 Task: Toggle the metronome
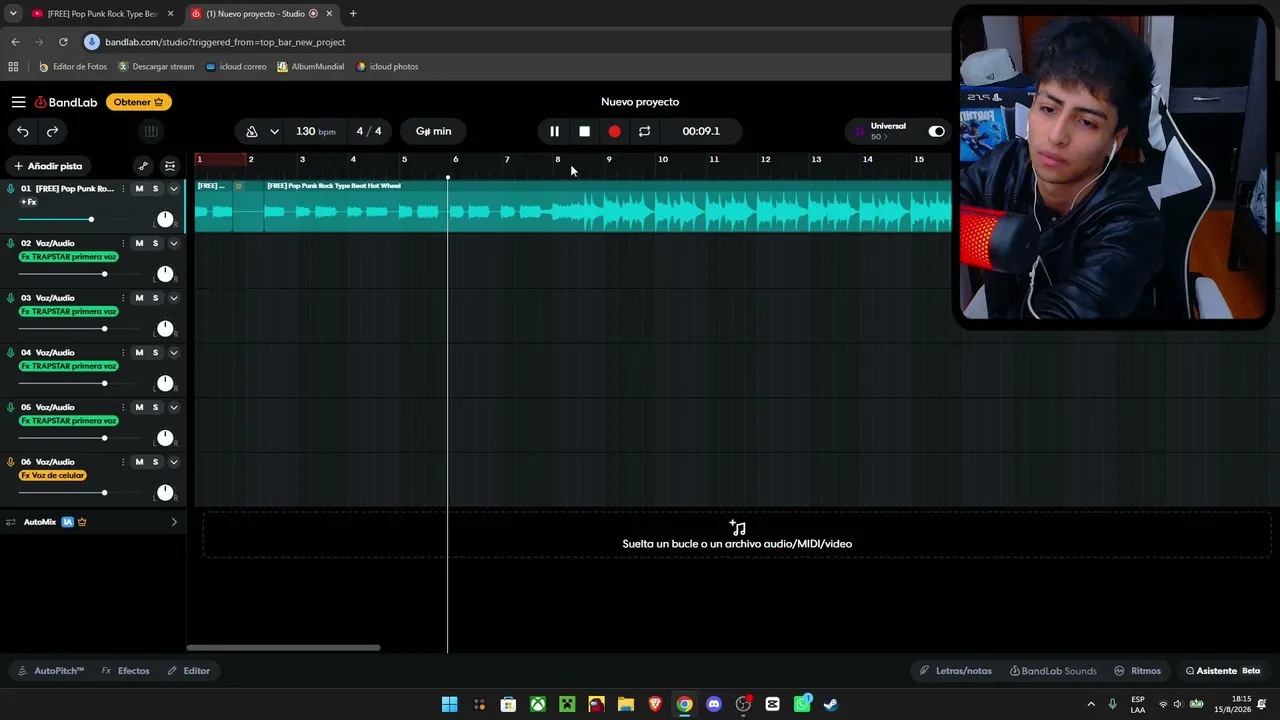coord(252,131)
